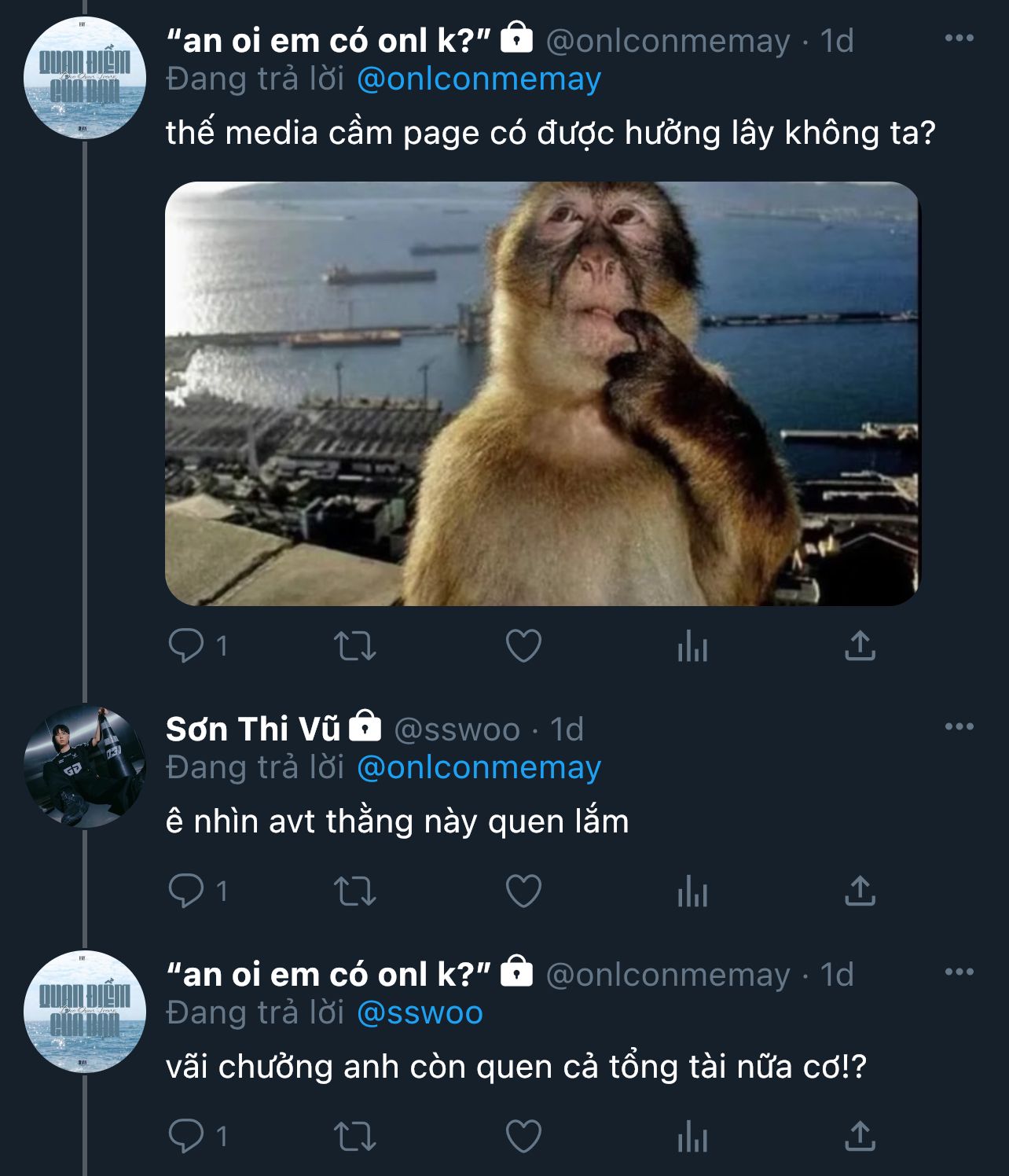
Task: Like the monkey image tweet
Action: point(523,646)
